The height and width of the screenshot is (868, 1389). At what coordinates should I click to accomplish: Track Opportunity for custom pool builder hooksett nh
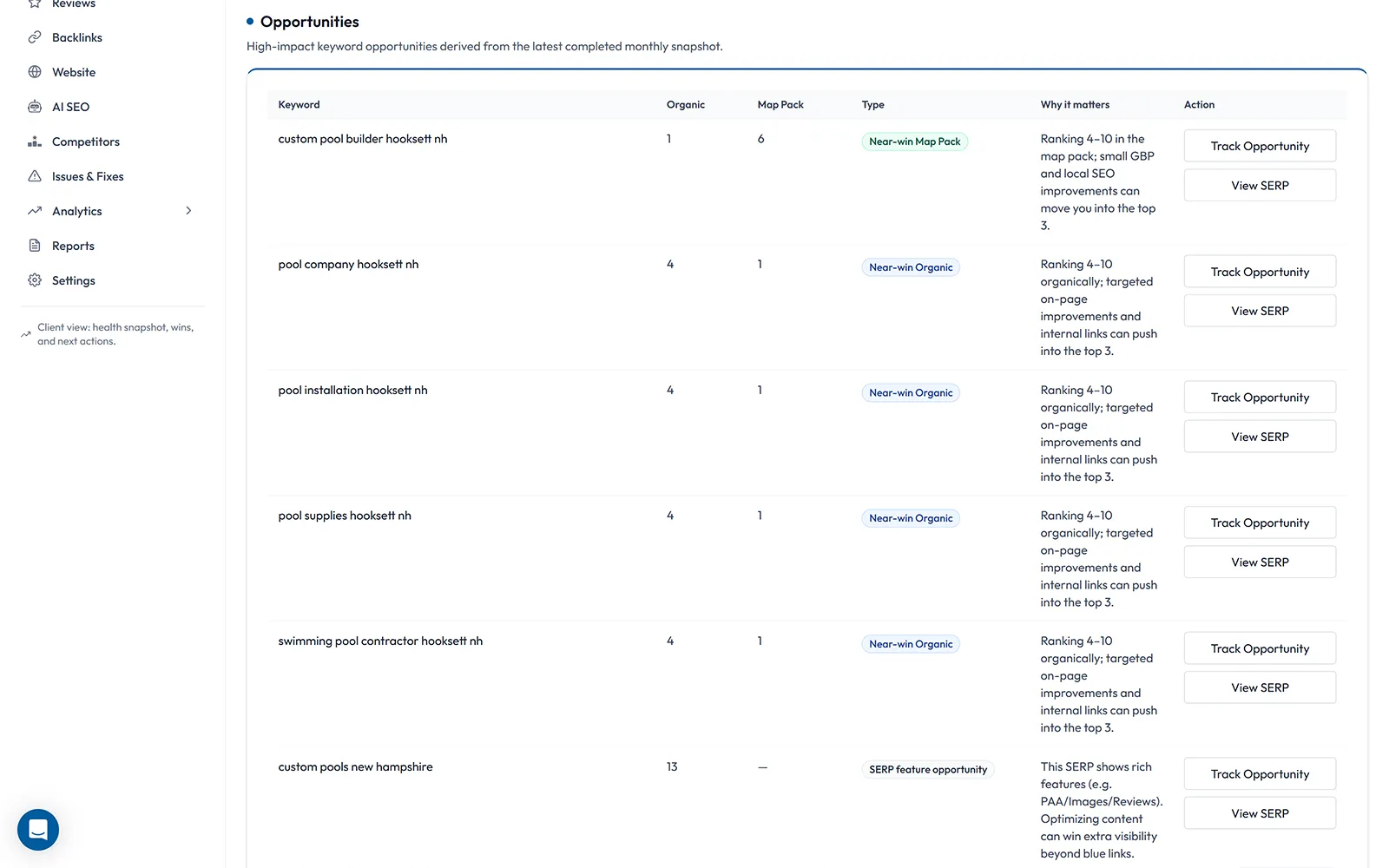[1259, 145]
